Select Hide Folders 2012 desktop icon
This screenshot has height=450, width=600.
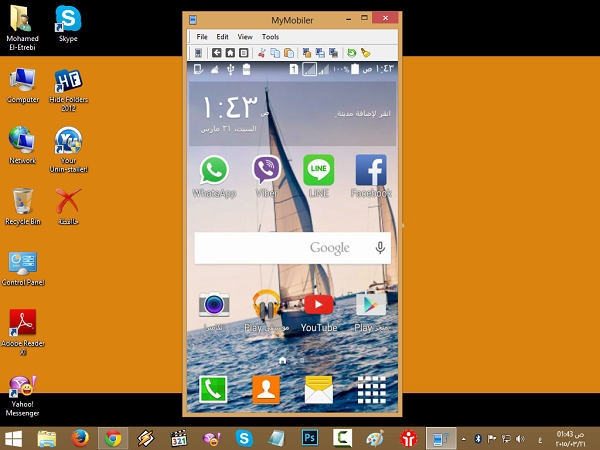[68, 90]
